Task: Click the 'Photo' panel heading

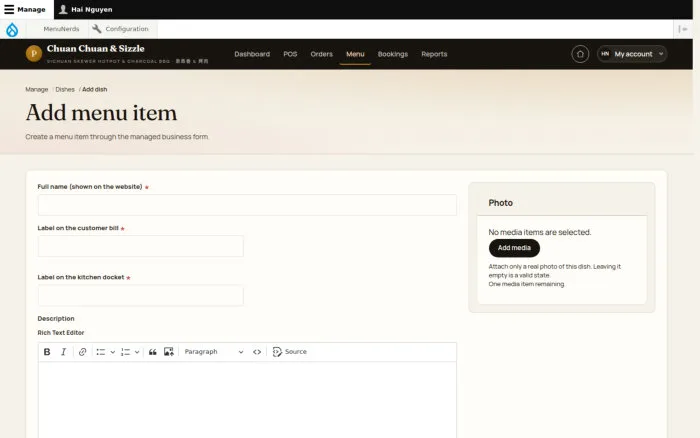Action: point(500,203)
